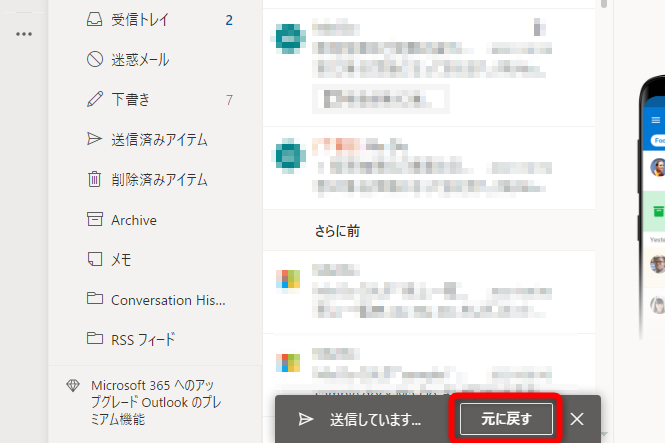The height and width of the screenshot is (443, 665).
Task: Click the drafts pencil icon
Action: 95,99
